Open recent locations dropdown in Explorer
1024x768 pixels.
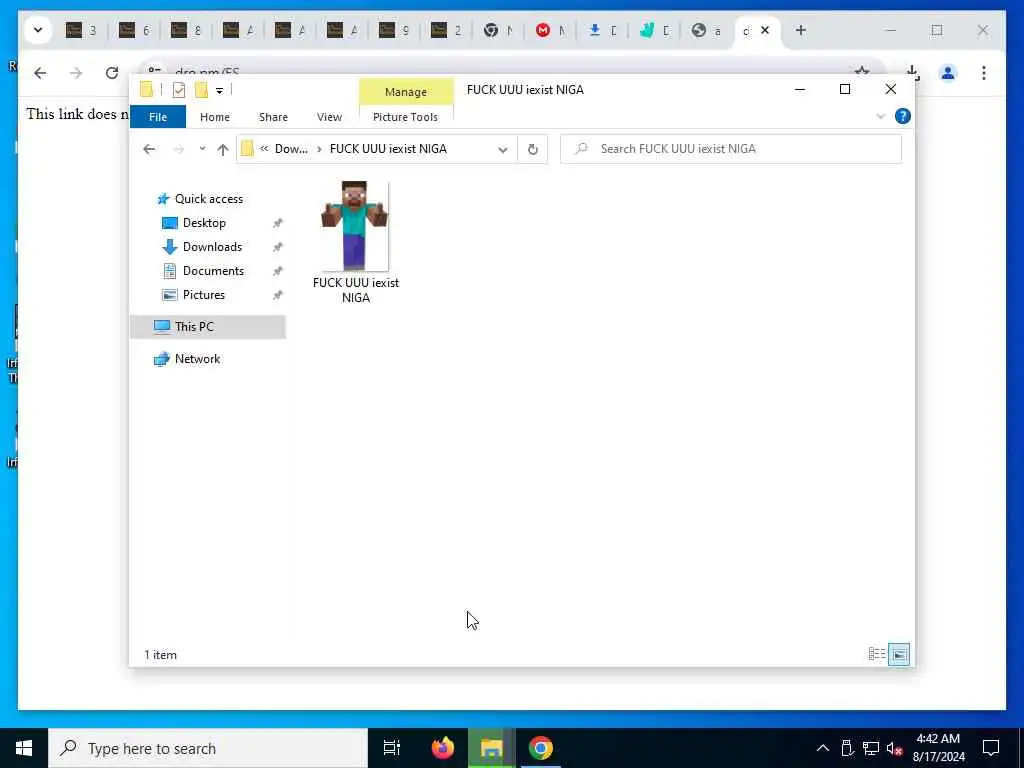coord(202,149)
